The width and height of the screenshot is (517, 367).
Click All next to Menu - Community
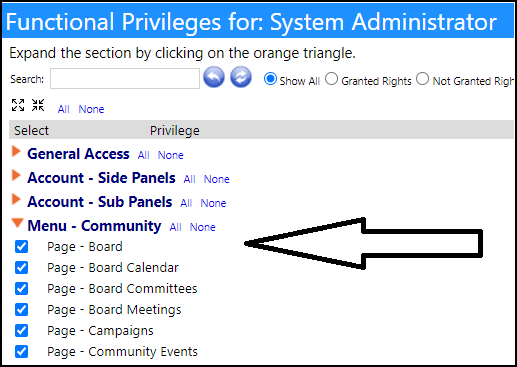pos(175,227)
